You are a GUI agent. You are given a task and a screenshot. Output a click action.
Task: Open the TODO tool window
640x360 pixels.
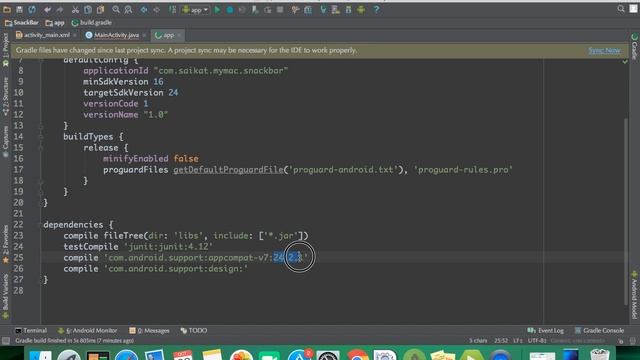(x=194, y=330)
